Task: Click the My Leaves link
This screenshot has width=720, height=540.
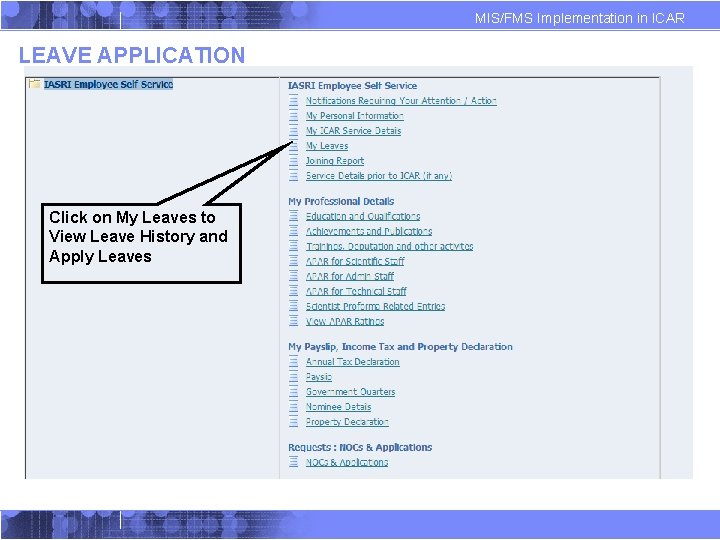Action: pyautogui.click(x=327, y=146)
